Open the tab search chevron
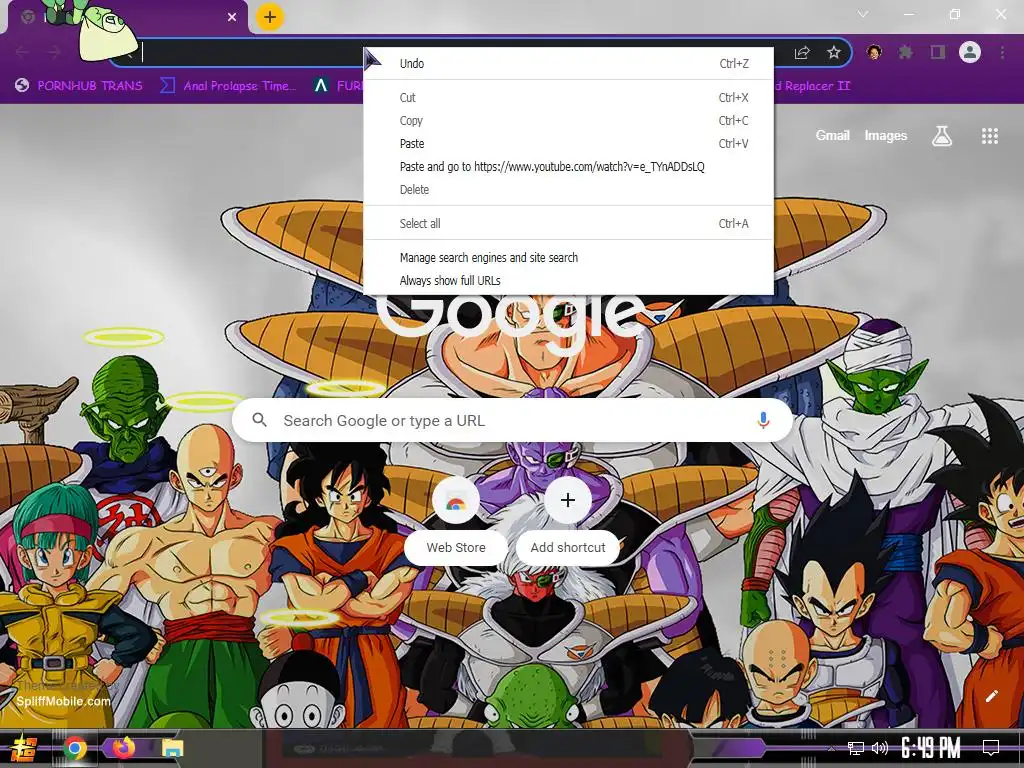The height and width of the screenshot is (768, 1024). coord(863,14)
